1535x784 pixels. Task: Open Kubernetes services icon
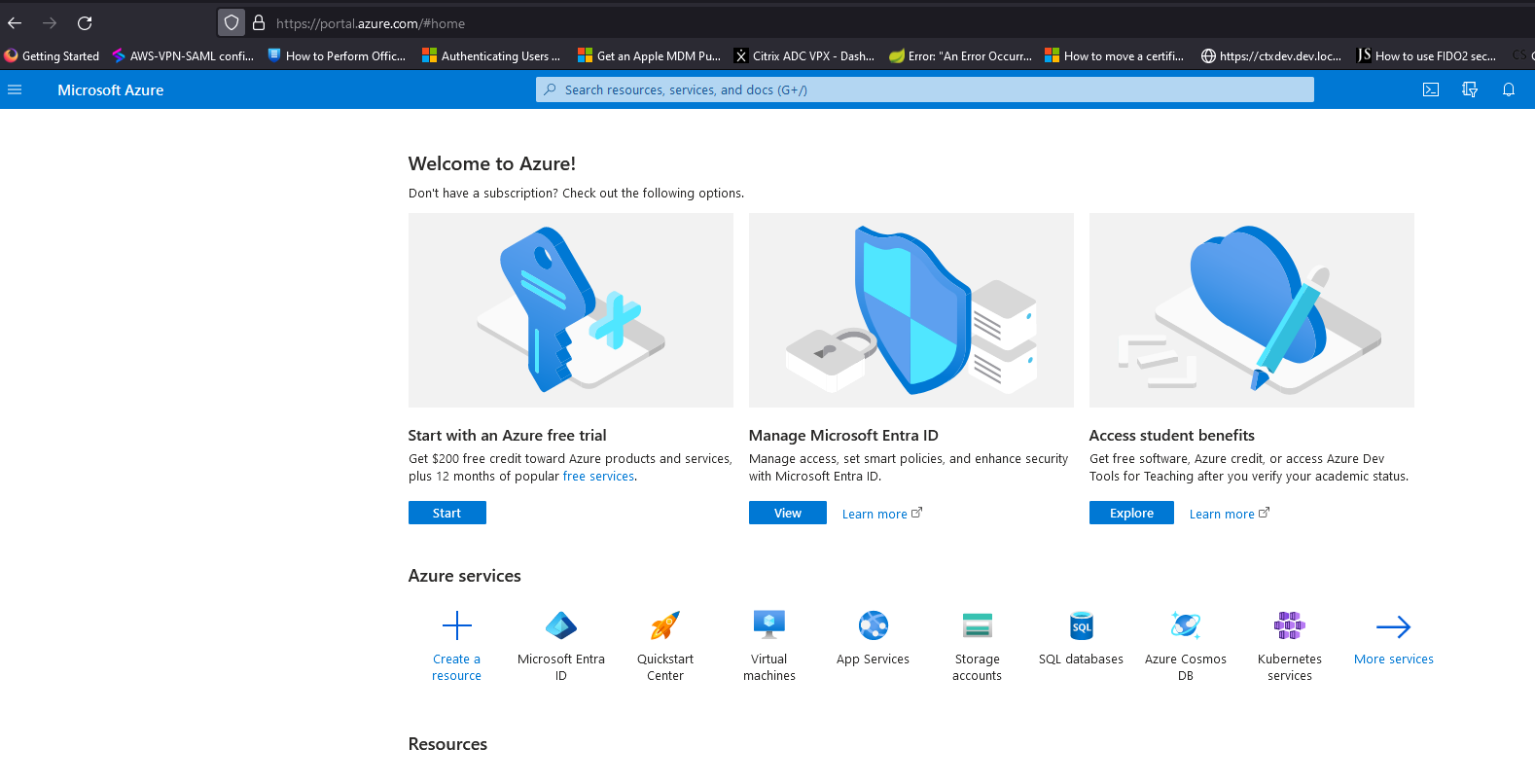click(x=1289, y=625)
